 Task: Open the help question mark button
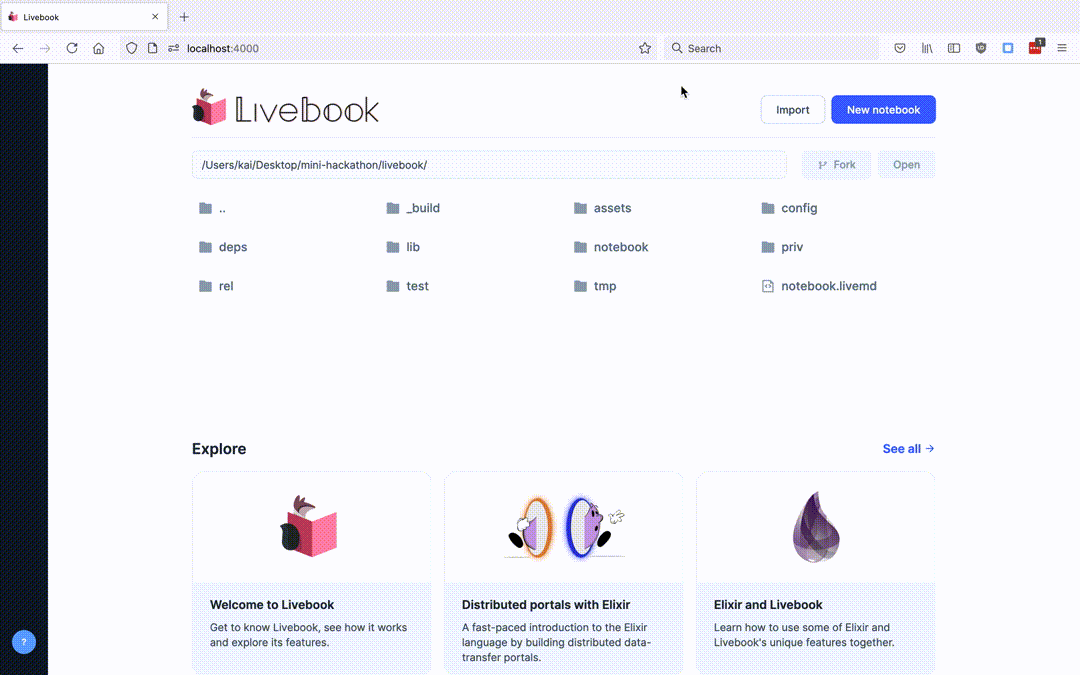click(23, 642)
